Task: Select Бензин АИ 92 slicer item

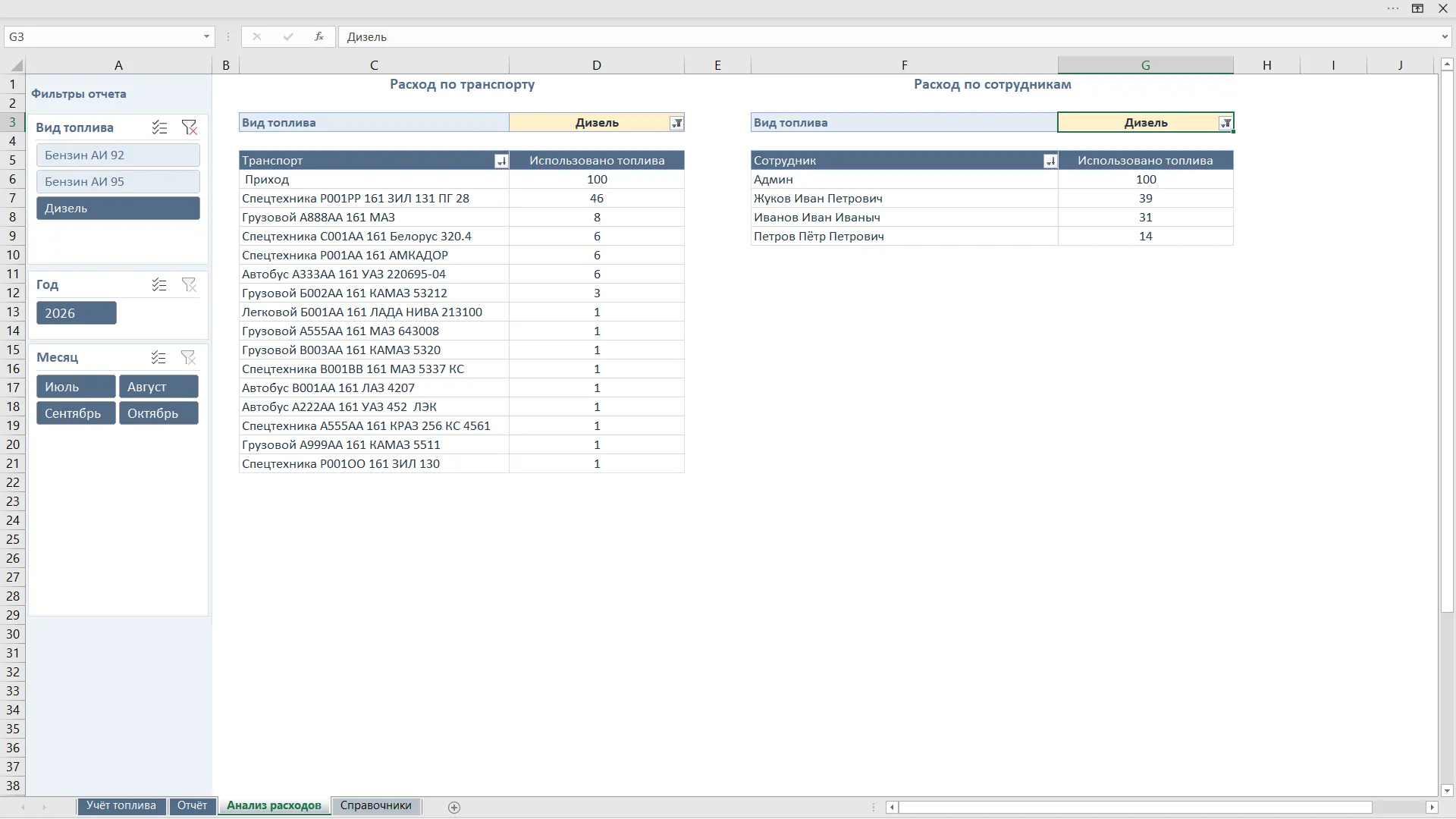Action: tap(118, 155)
